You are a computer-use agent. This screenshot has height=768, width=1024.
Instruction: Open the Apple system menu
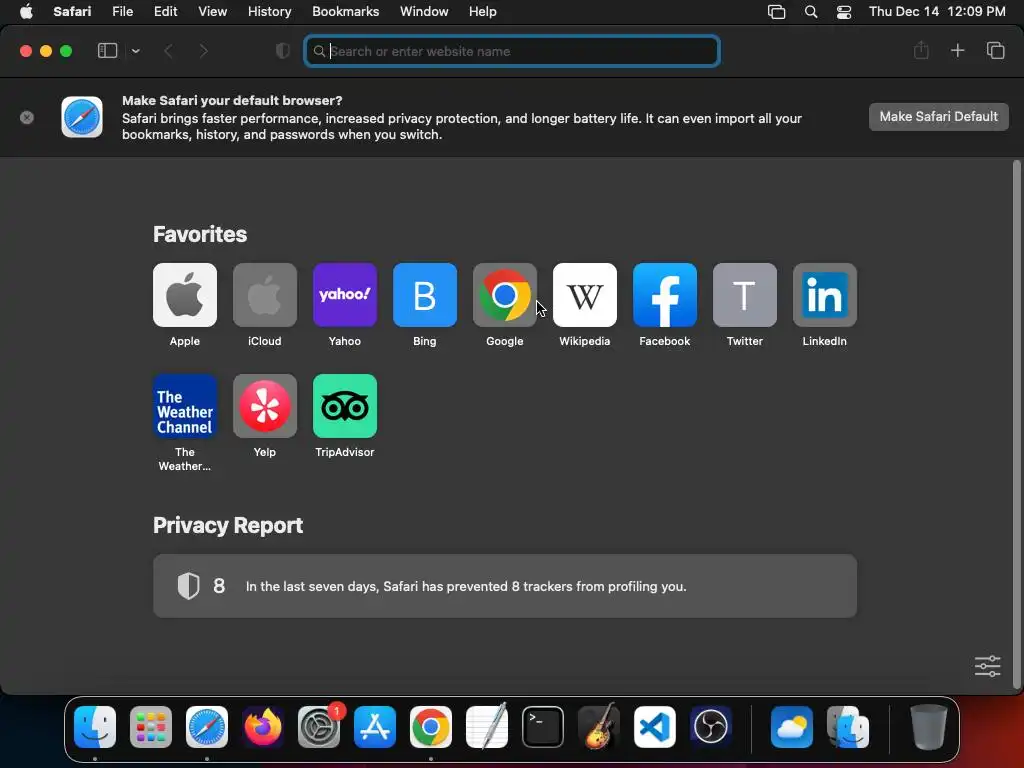[26, 12]
